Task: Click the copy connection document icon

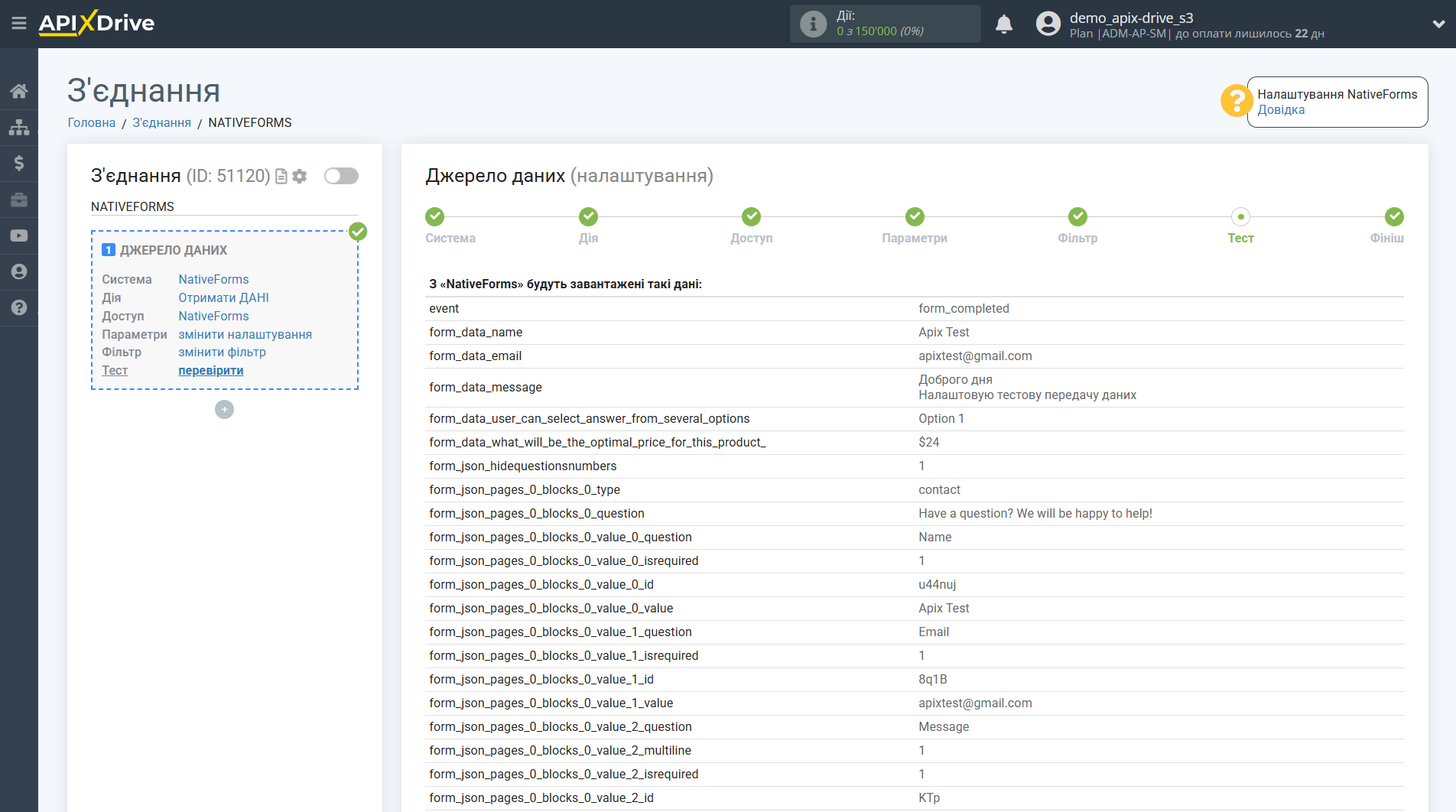Action: pos(281,176)
